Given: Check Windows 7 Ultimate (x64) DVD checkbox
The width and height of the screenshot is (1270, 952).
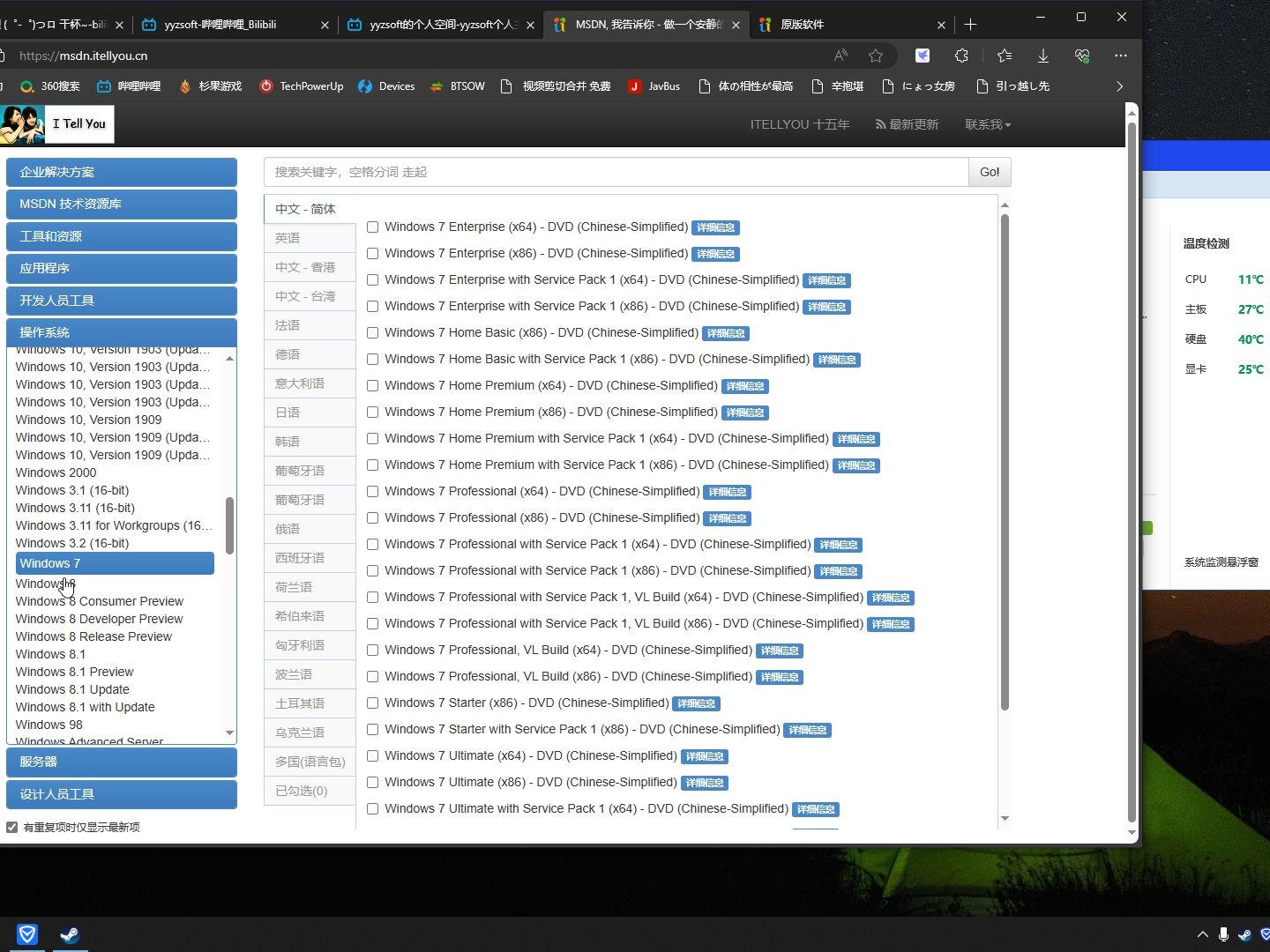Looking at the screenshot, I should click(x=373, y=756).
